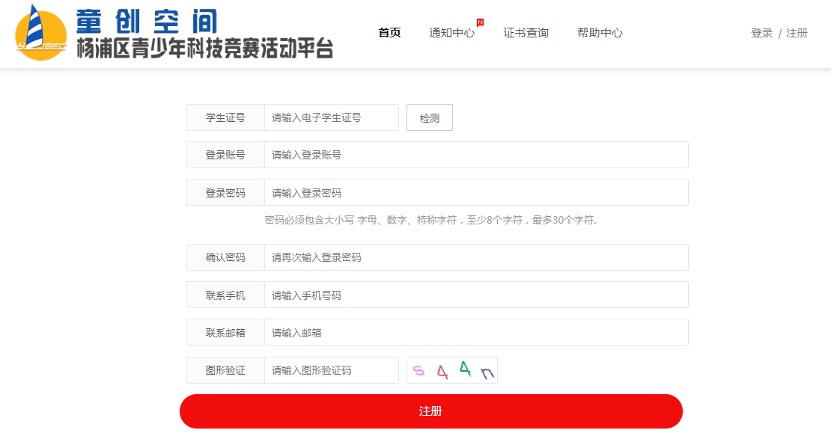Click the 注册 link in the header
832x446 pixels.
click(797, 33)
